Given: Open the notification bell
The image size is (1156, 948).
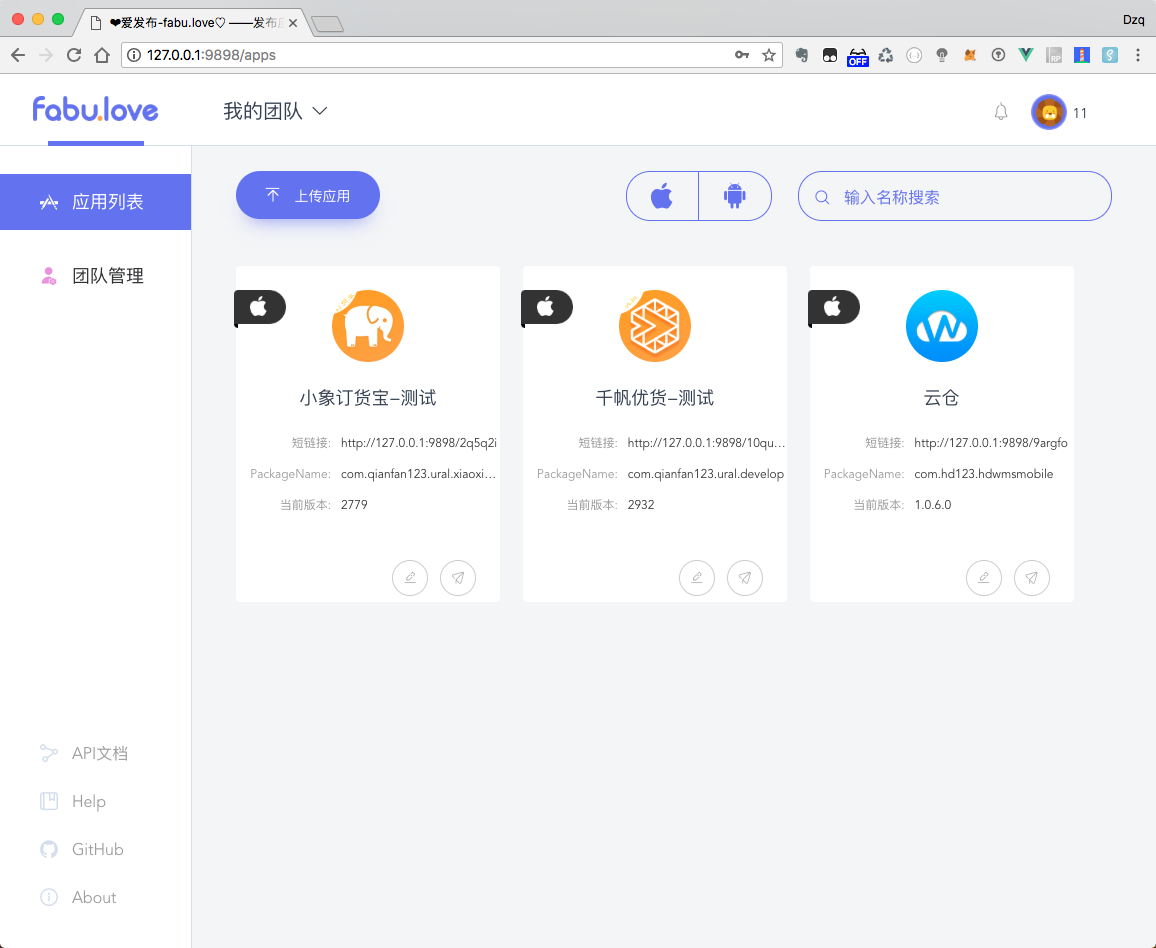Looking at the screenshot, I should (x=1000, y=112).
